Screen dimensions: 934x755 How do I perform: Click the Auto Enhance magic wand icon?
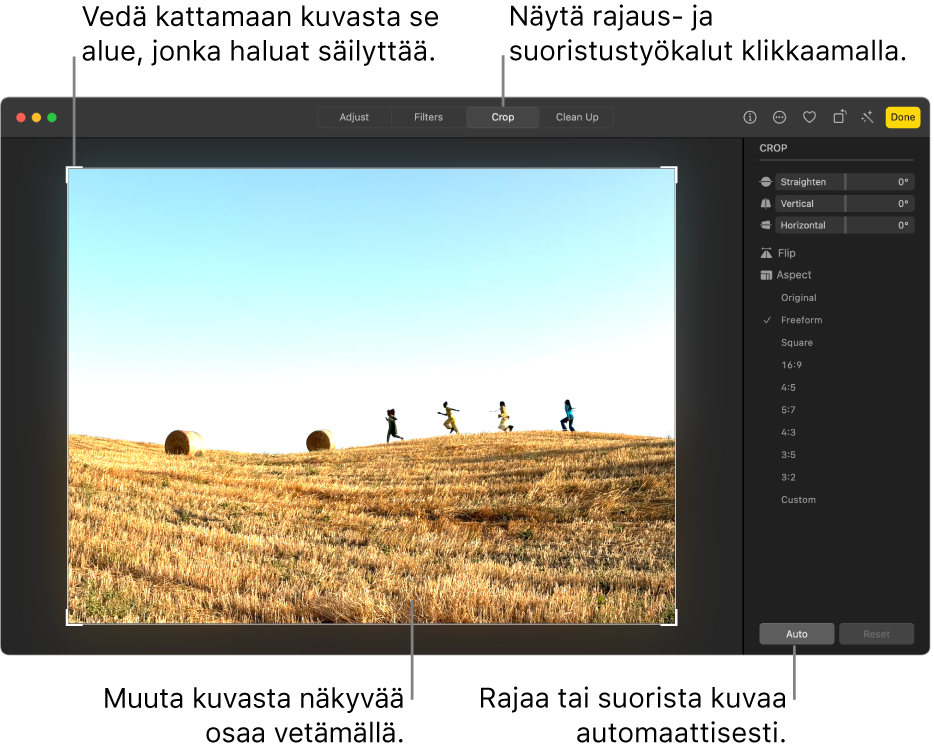(867, 117)
